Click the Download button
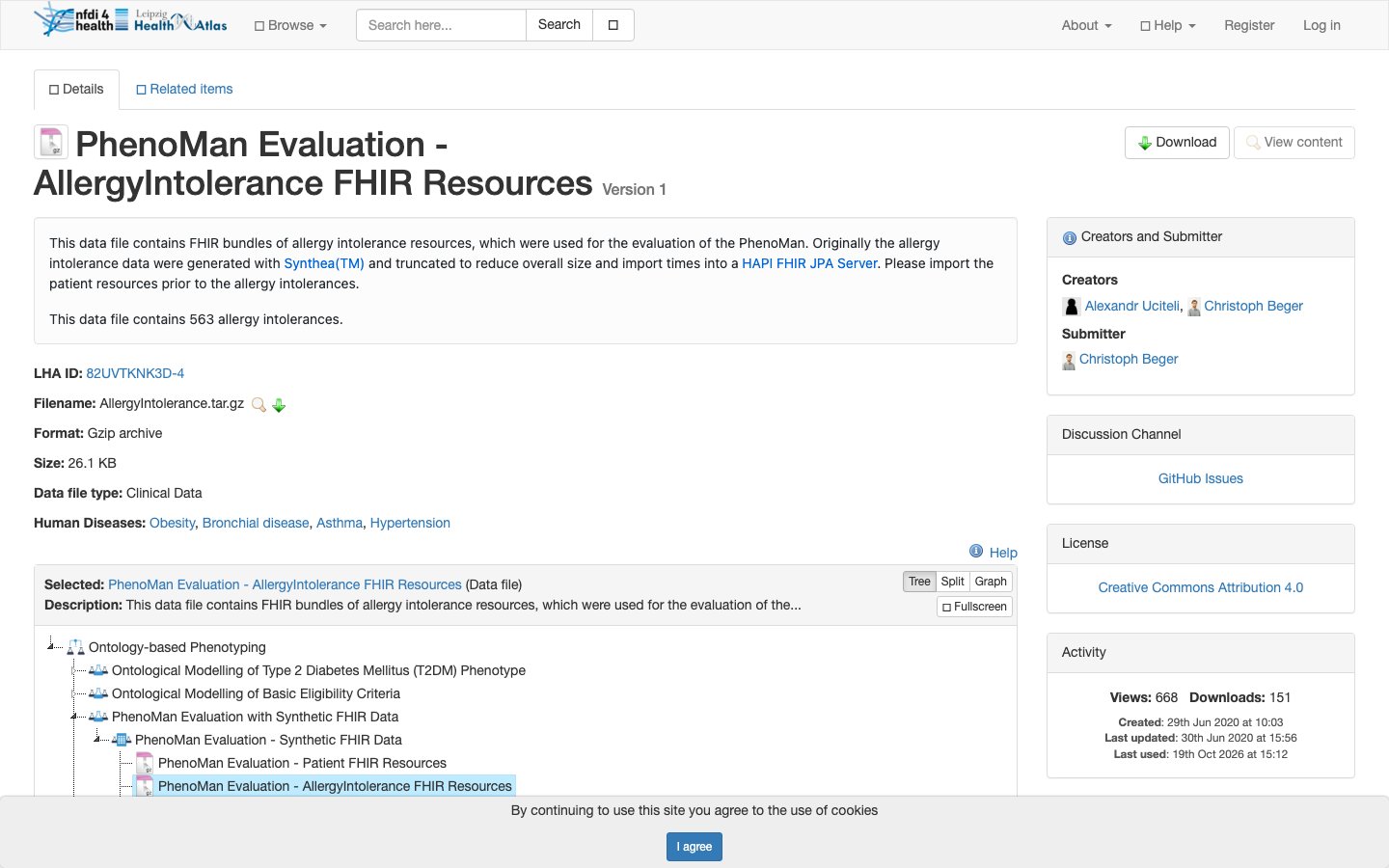This screenshot has height=868, width=1389. tap(1177, 143)
